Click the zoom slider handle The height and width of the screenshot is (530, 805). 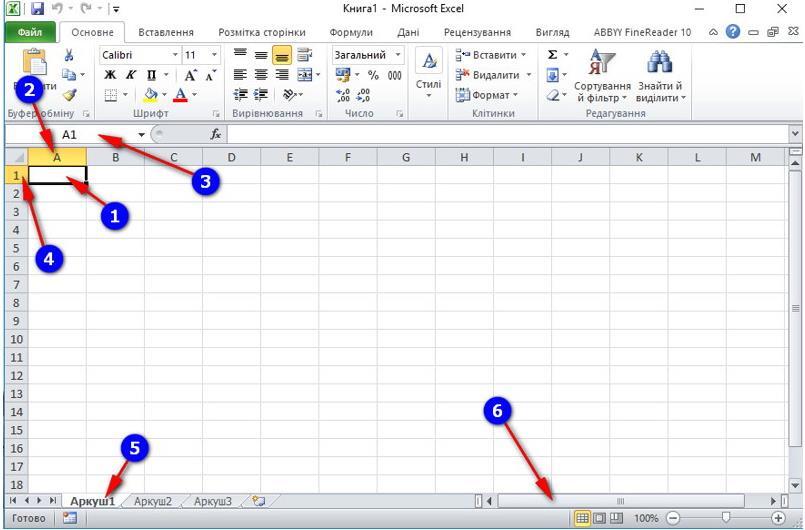pyautogui.click(x=725, y=518)
